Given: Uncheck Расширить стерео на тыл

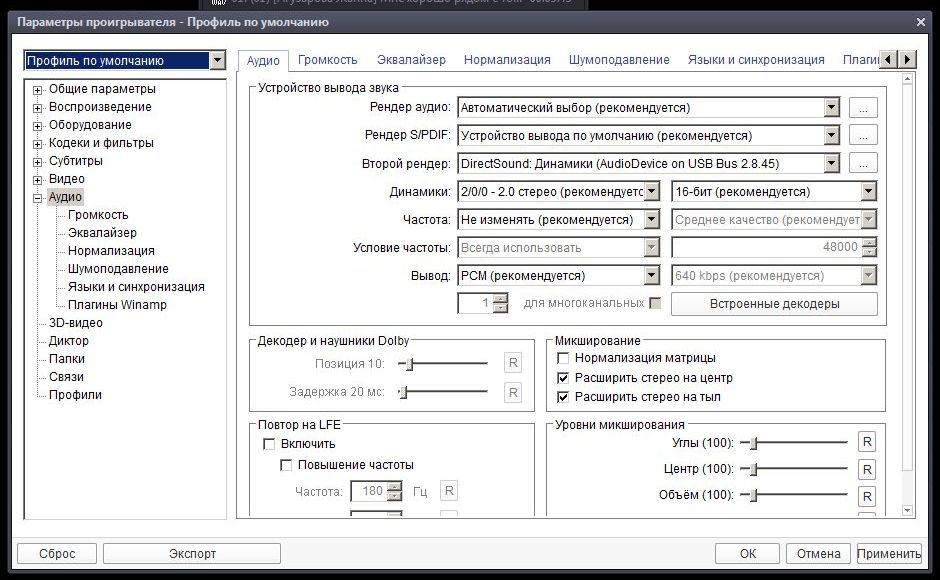Looking at the screenshot, I should point(563,397).
